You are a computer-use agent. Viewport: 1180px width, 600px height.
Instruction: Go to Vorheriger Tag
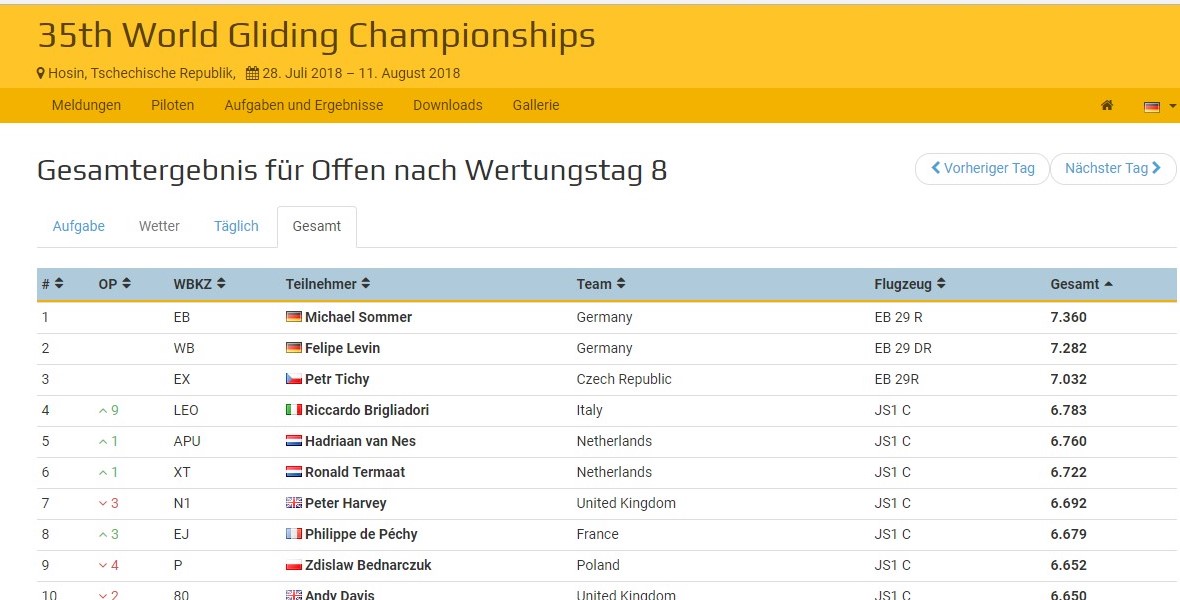click(982, 168)
